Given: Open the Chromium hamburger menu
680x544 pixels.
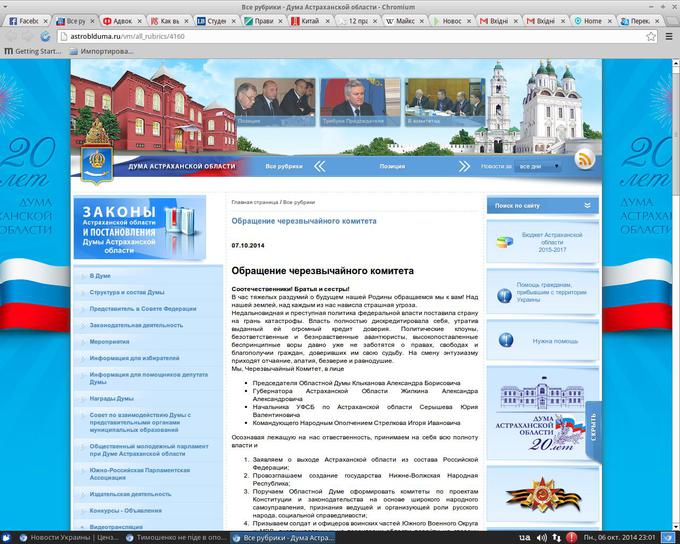Looking at the screenshot, I should 668,36.
